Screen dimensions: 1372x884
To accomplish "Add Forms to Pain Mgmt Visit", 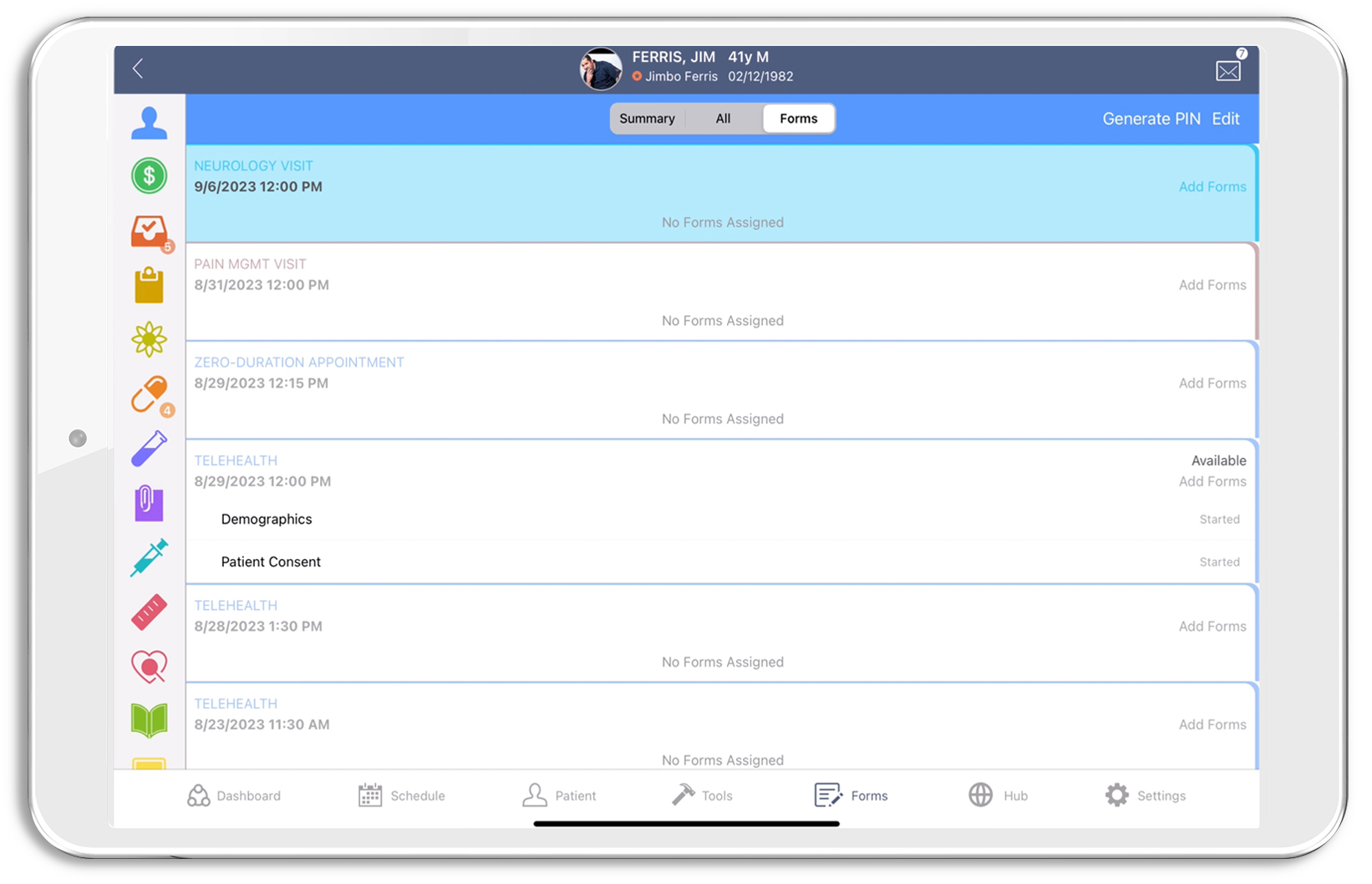I will coord(1212,285).
